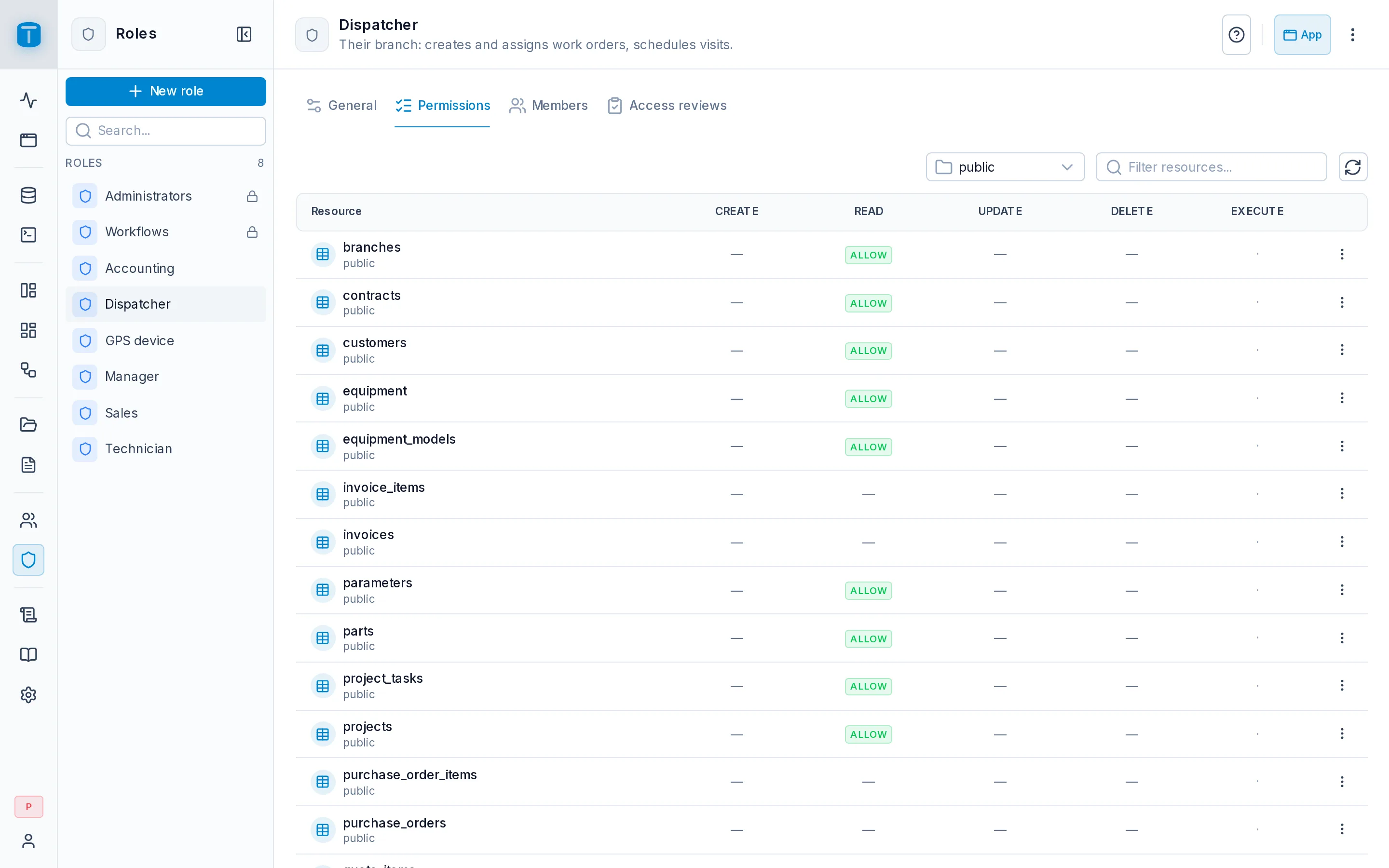Viewport: 1389px width, 868px height.
Task: Click the App button in header
Action: [x=1302, y=34]
